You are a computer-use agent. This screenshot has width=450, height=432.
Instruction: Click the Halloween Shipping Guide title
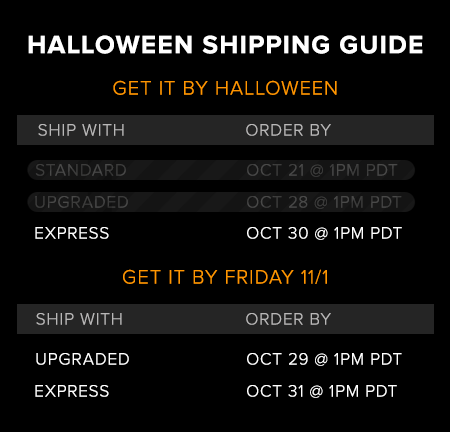225,45
